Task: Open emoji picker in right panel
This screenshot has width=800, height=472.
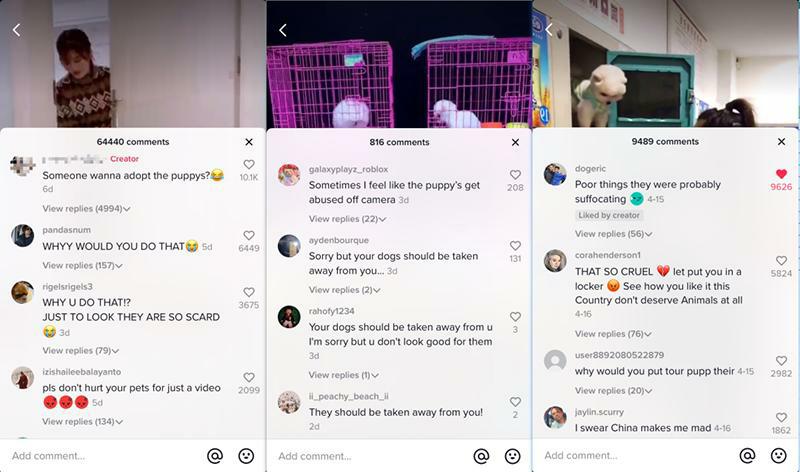Action: tap(779, 455)
